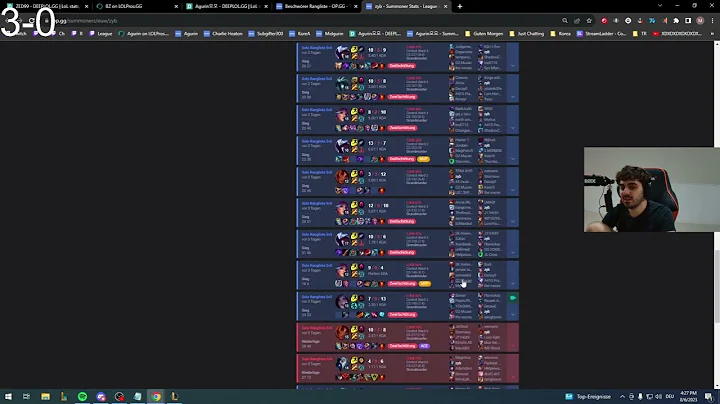
Task: Open Spotify from the taskbar
Action: click(x=82, y=397)
